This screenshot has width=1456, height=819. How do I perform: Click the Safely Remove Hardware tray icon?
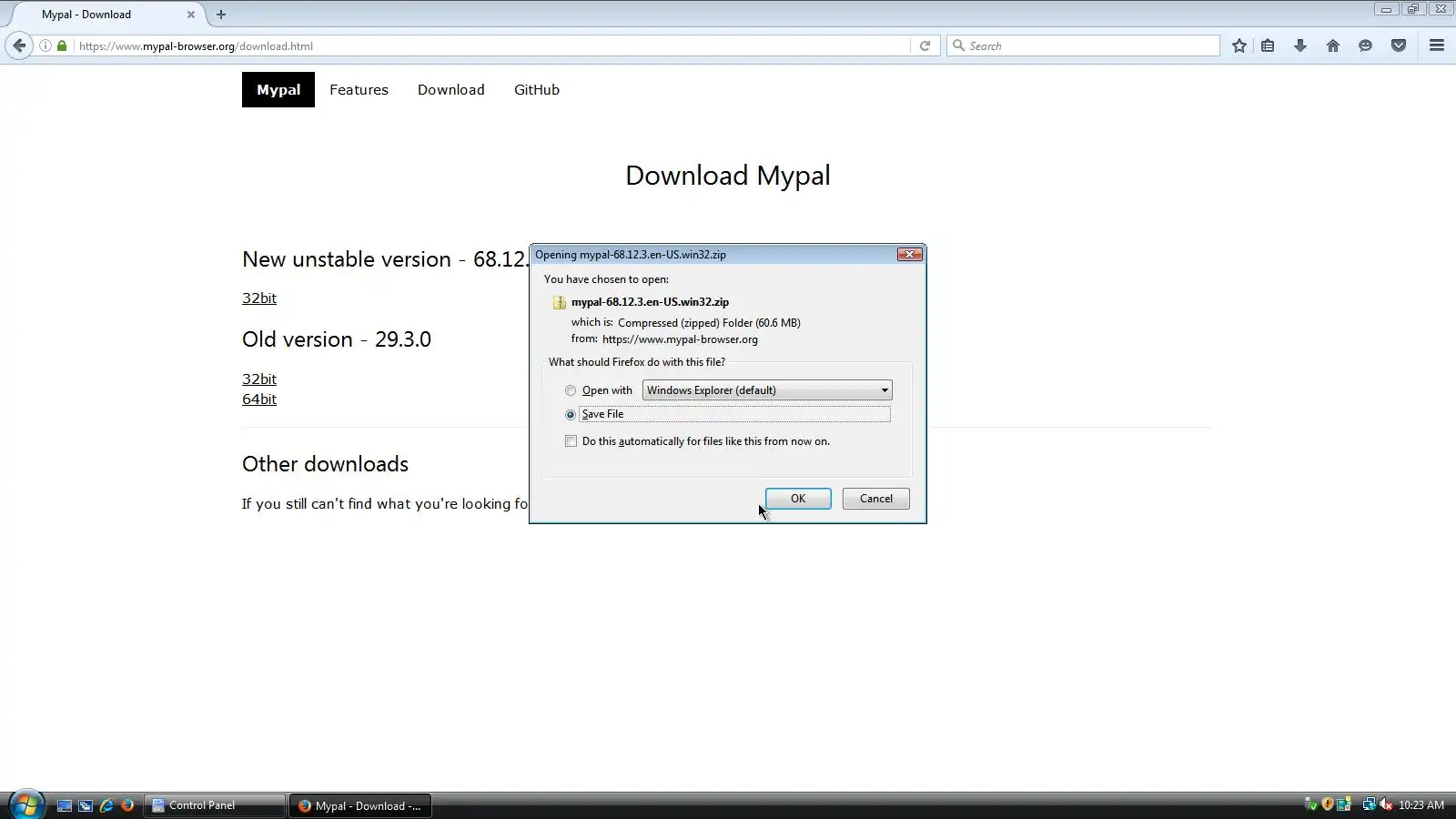point(1311,804)
